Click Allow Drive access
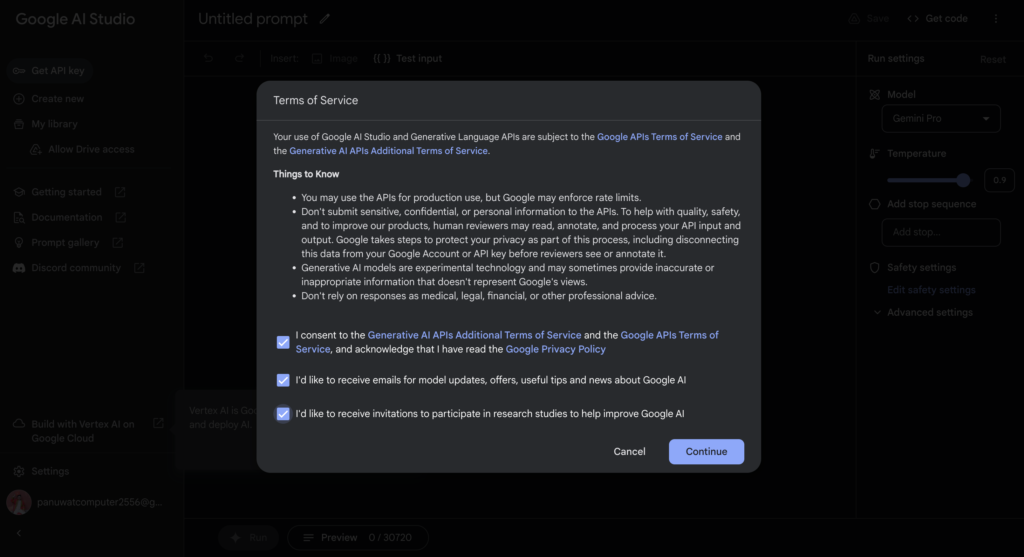 (x=91, y=150)
